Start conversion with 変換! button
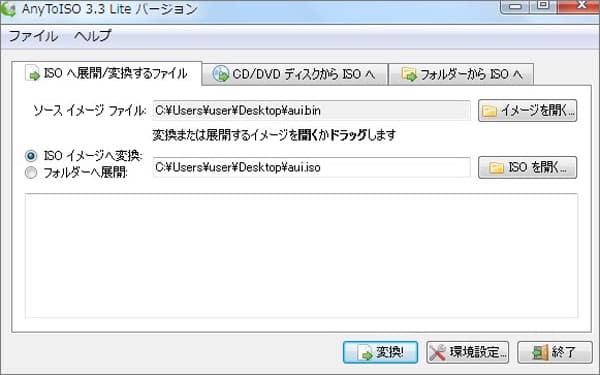 pos(380,352)
